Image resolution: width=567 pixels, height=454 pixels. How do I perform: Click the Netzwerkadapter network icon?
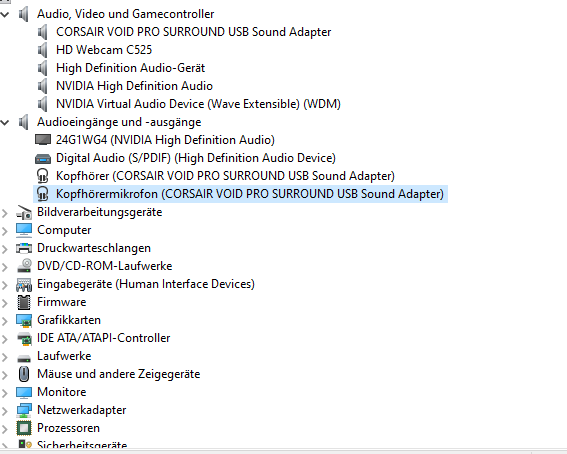coord(24,410)
